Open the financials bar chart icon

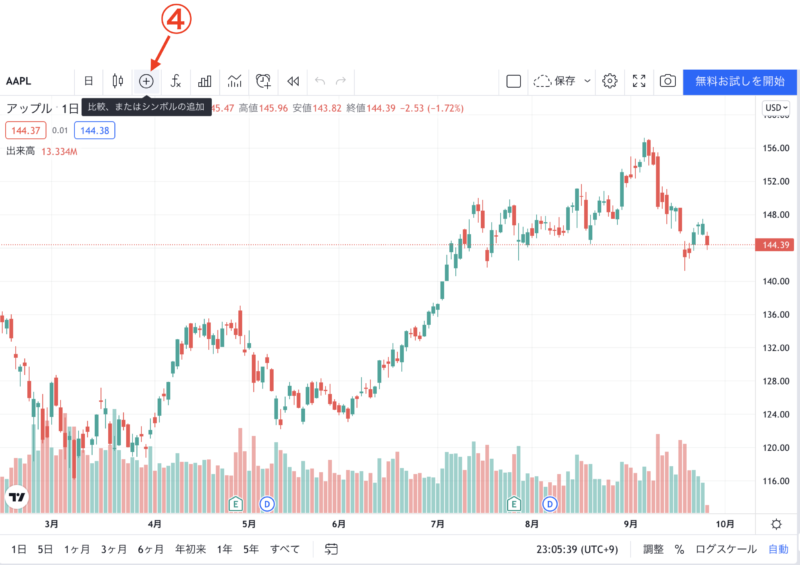(x=205, y=81)
